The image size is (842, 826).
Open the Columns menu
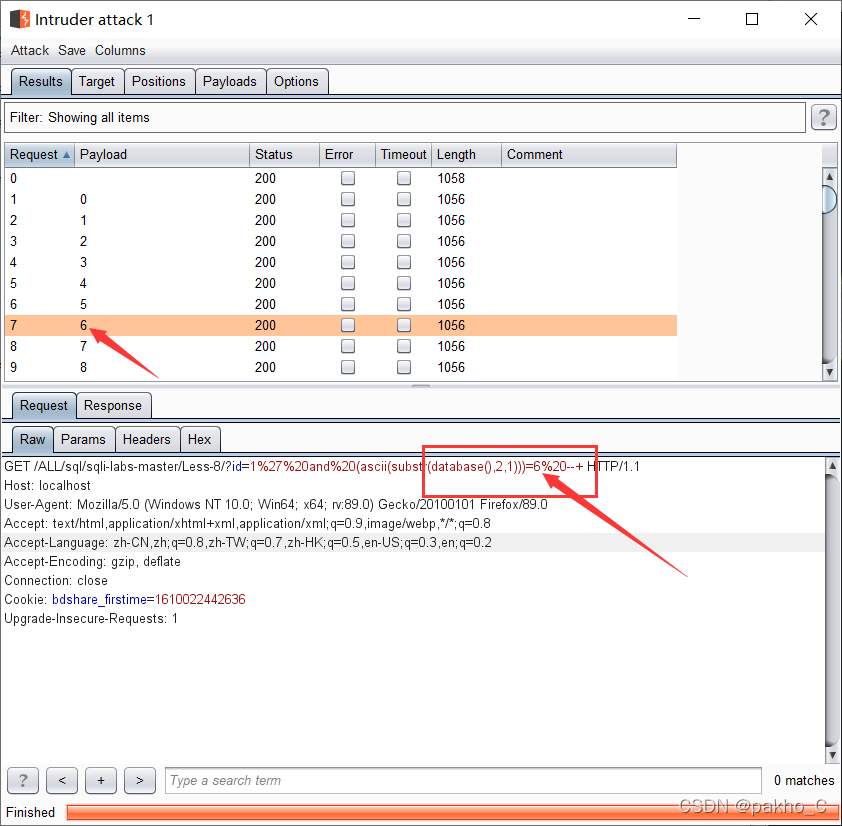point(120,50)
